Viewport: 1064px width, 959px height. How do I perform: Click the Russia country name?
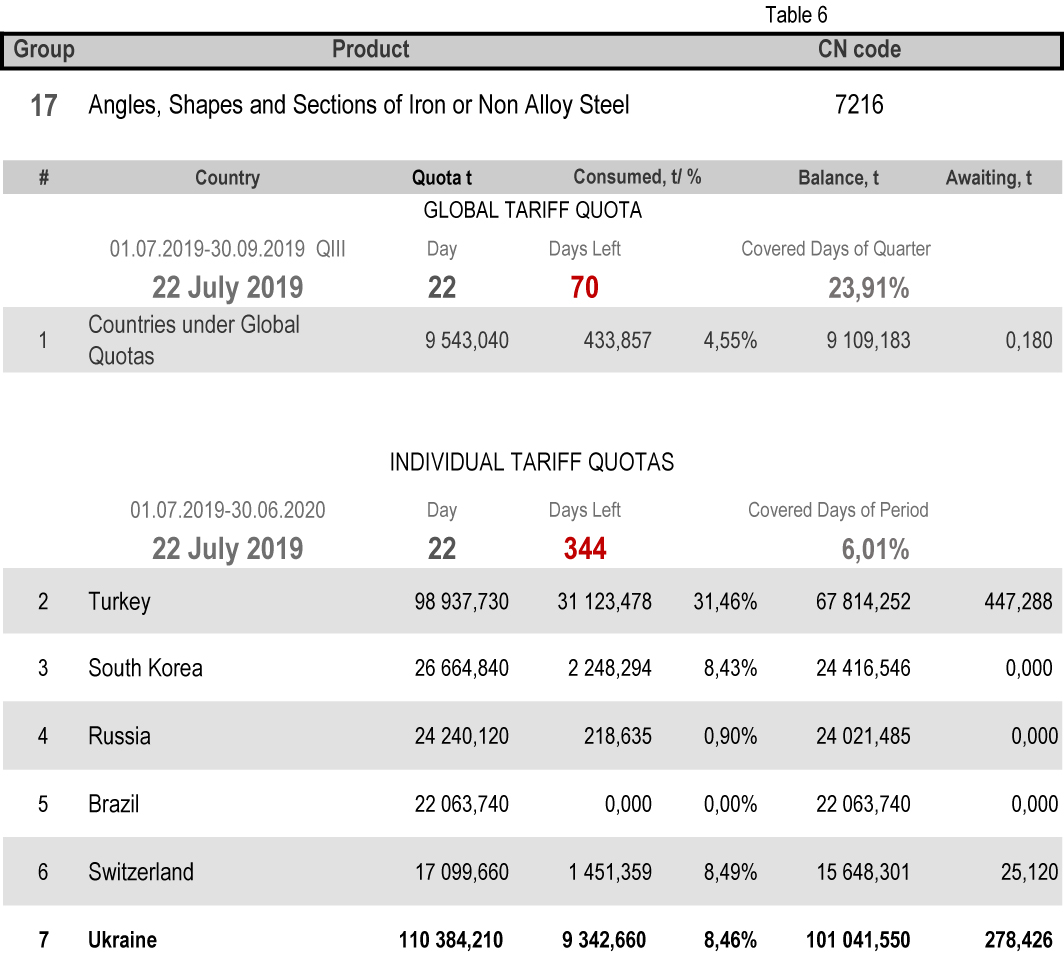[119, 736]
